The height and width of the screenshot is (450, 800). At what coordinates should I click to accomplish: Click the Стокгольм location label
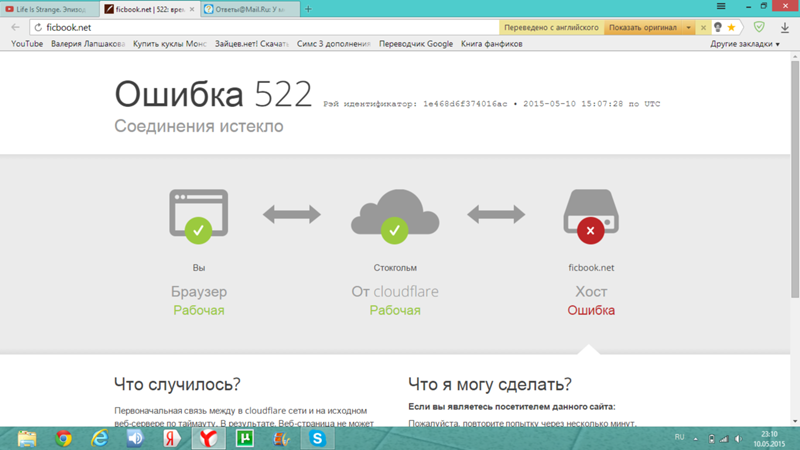coord(395,267)
